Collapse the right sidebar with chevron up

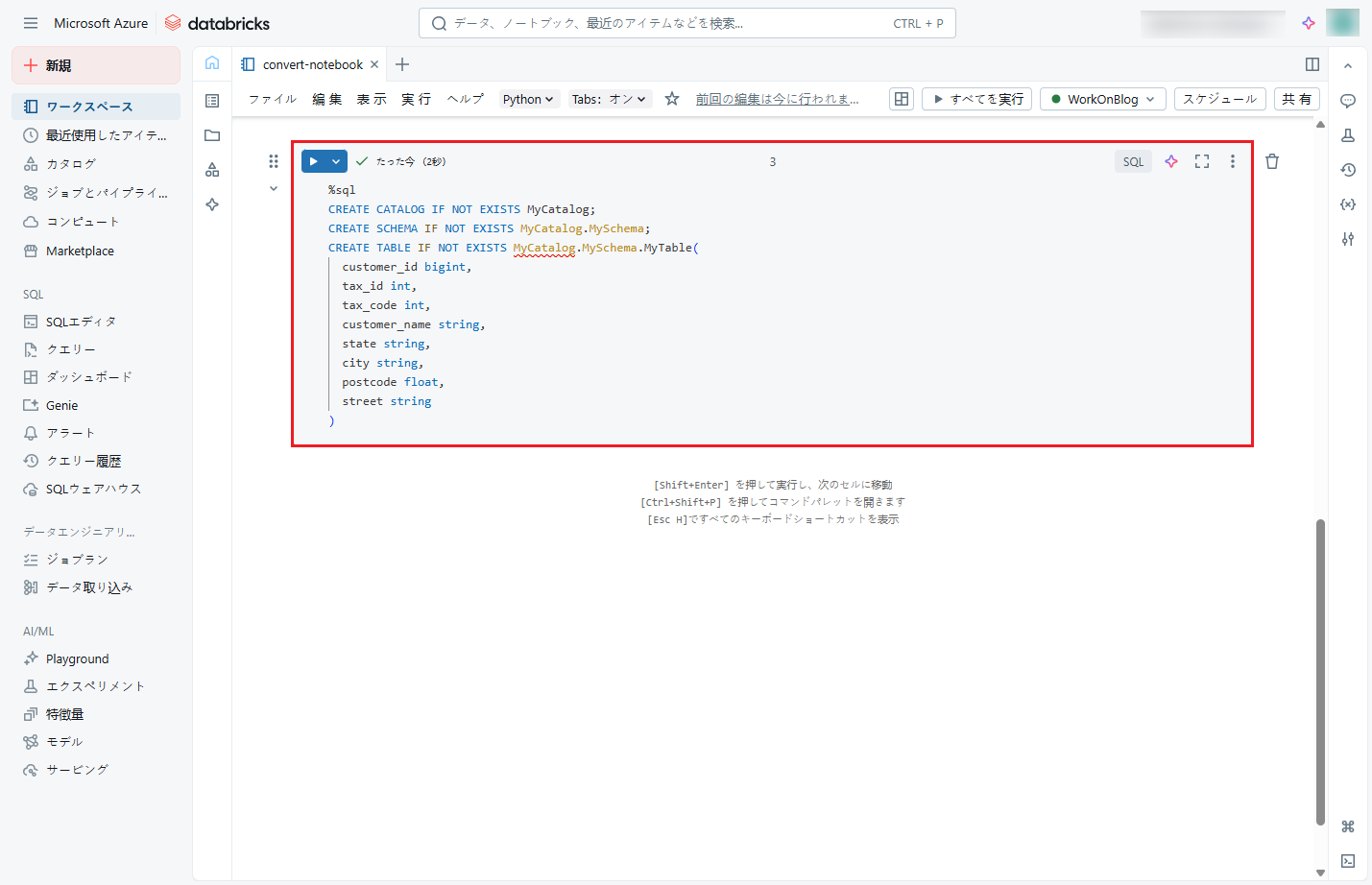(1348, 66)
